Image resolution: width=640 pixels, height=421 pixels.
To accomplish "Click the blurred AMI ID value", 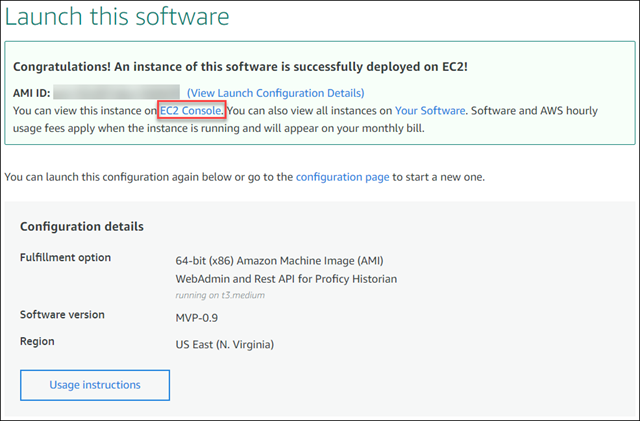I will click(x=116, y=92).
